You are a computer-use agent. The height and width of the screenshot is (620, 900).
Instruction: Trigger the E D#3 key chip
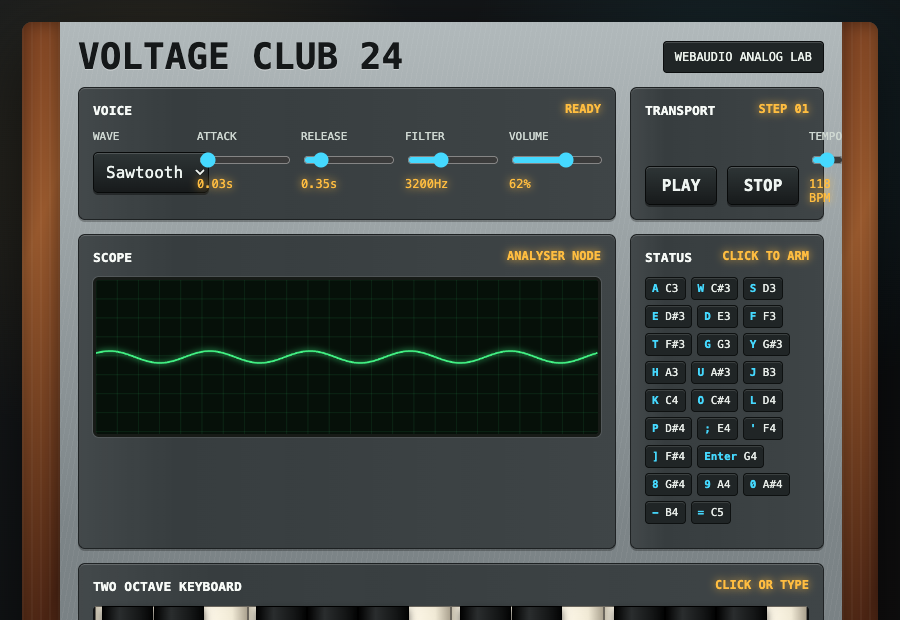tap(669, 316)
